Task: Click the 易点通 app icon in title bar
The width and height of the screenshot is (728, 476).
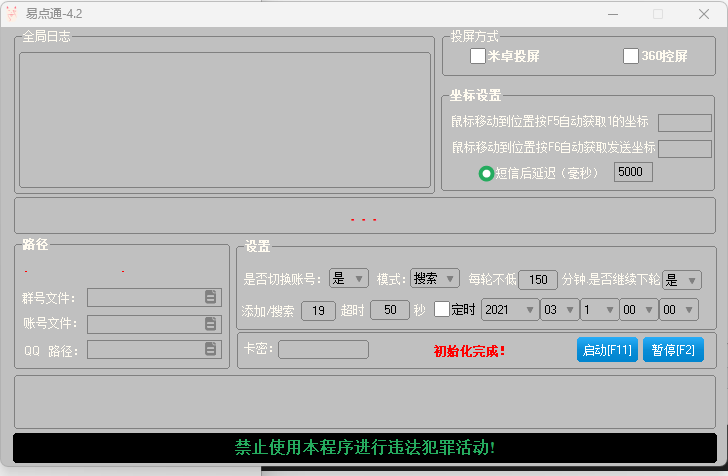Action: point(12,14)
